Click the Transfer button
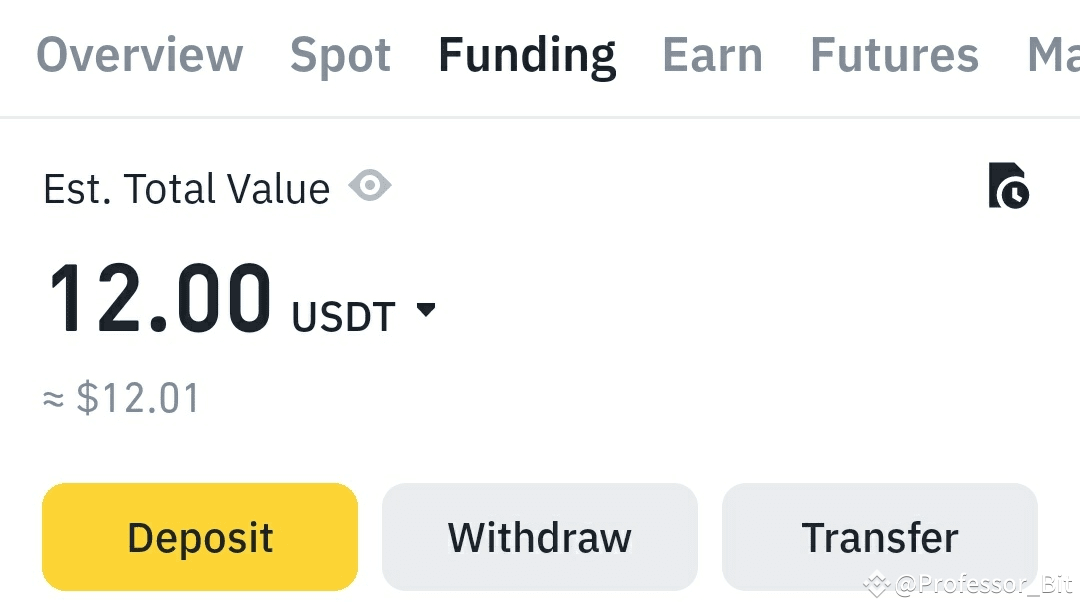The width and height of the screenshot is (1080, 607). (879, 538)
